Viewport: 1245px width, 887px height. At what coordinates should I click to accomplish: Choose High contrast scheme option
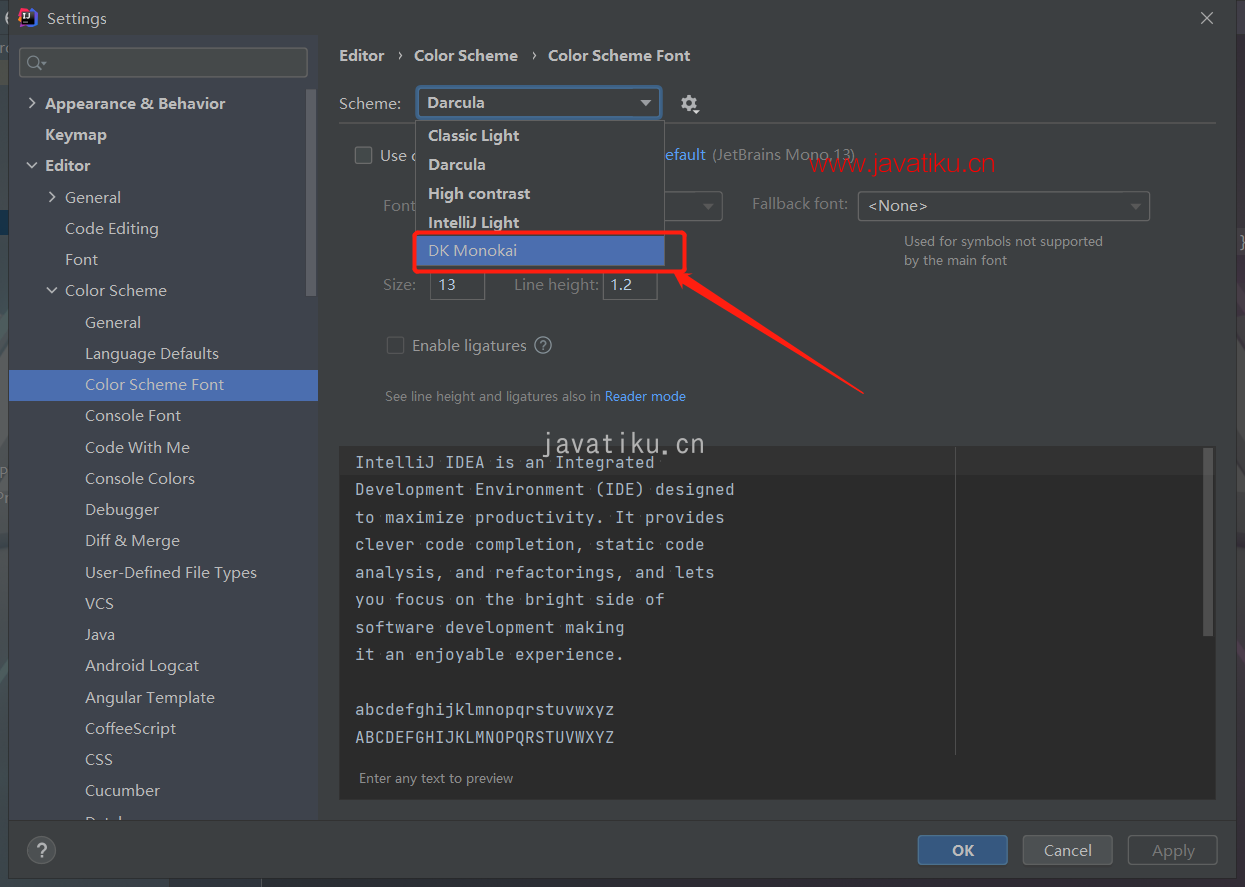pyautogui.click(x=540, y=193)
